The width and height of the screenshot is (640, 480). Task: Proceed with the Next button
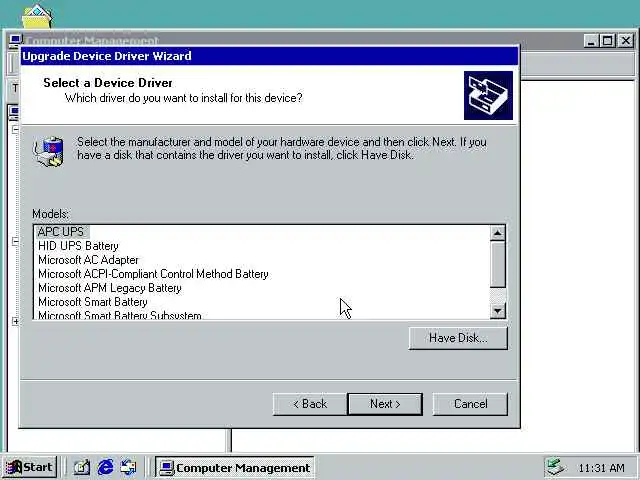(x=385, y=404)
